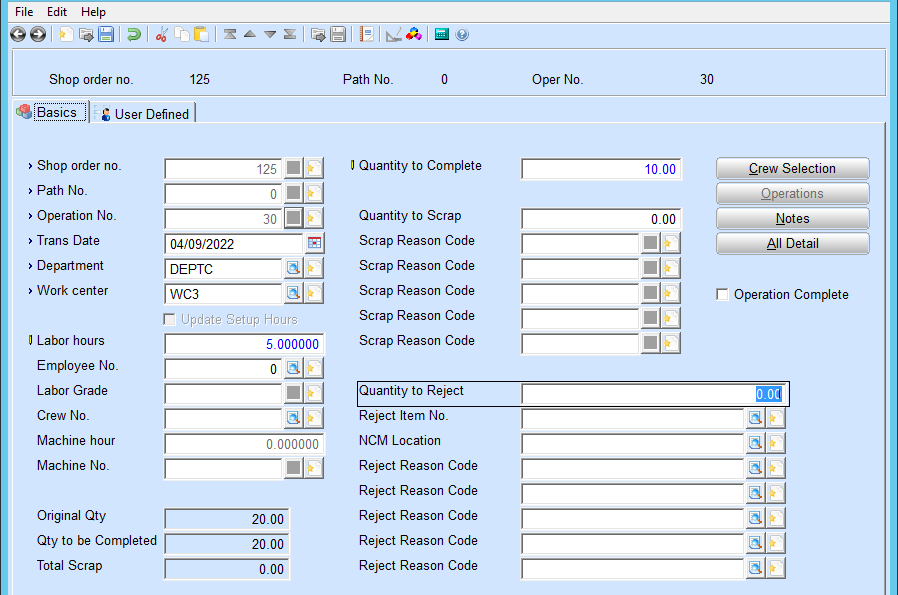898x595 pixels.
Task: Go to next record down-arrow icon
Action: [x=270, y=35]
